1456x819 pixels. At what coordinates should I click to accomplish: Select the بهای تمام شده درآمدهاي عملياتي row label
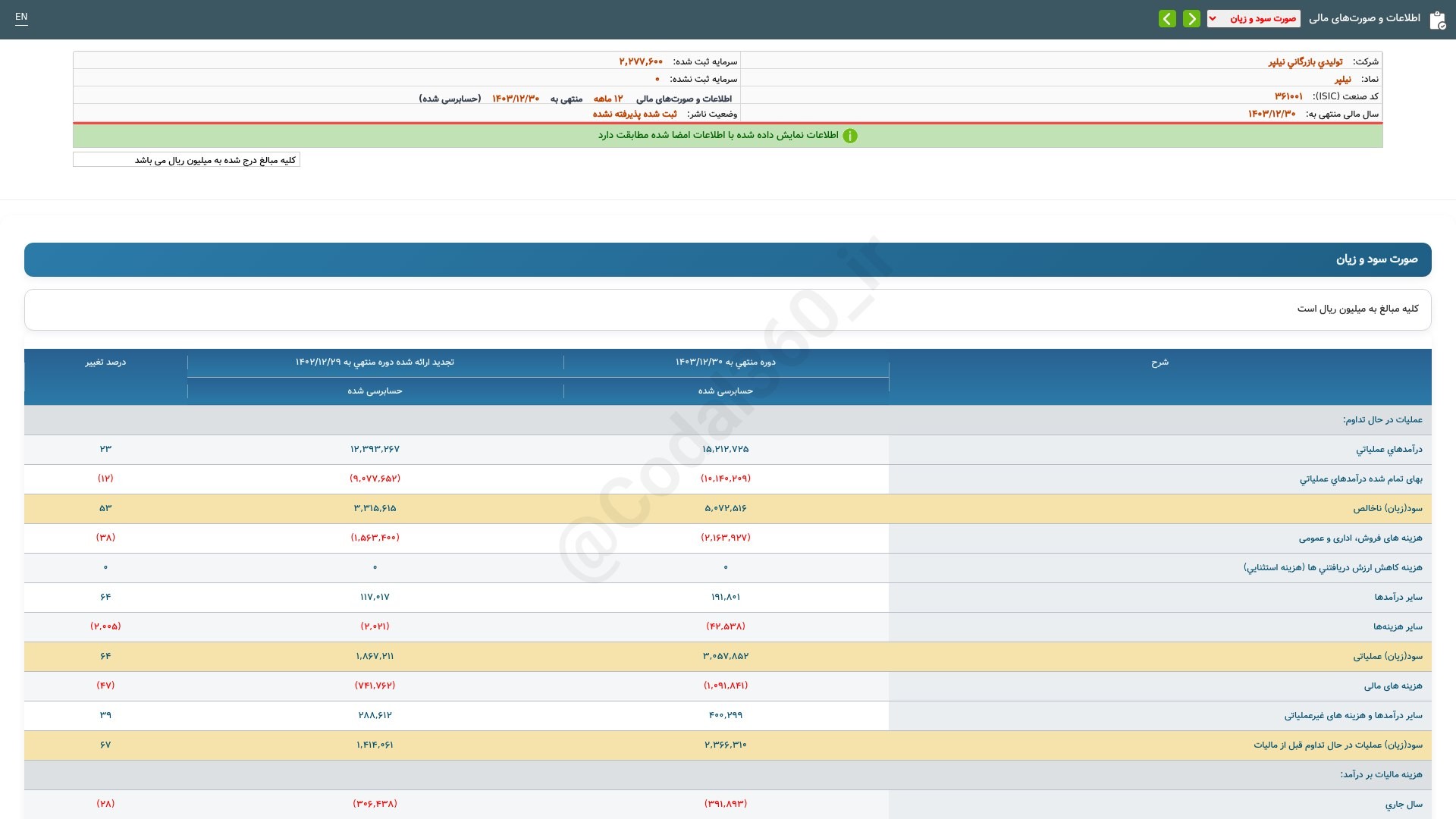point(1361,479)
